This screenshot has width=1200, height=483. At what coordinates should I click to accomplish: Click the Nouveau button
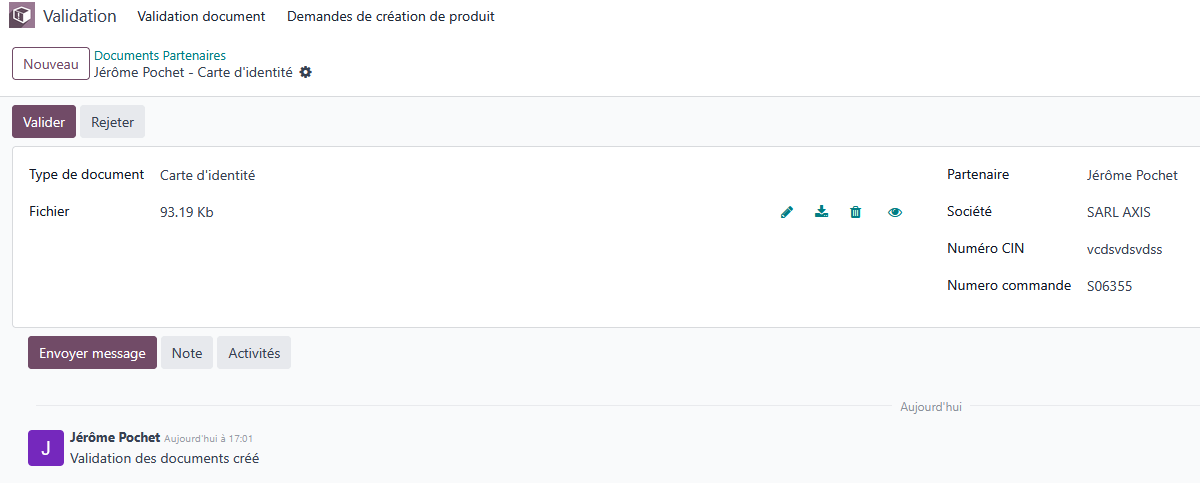point(51,64)
